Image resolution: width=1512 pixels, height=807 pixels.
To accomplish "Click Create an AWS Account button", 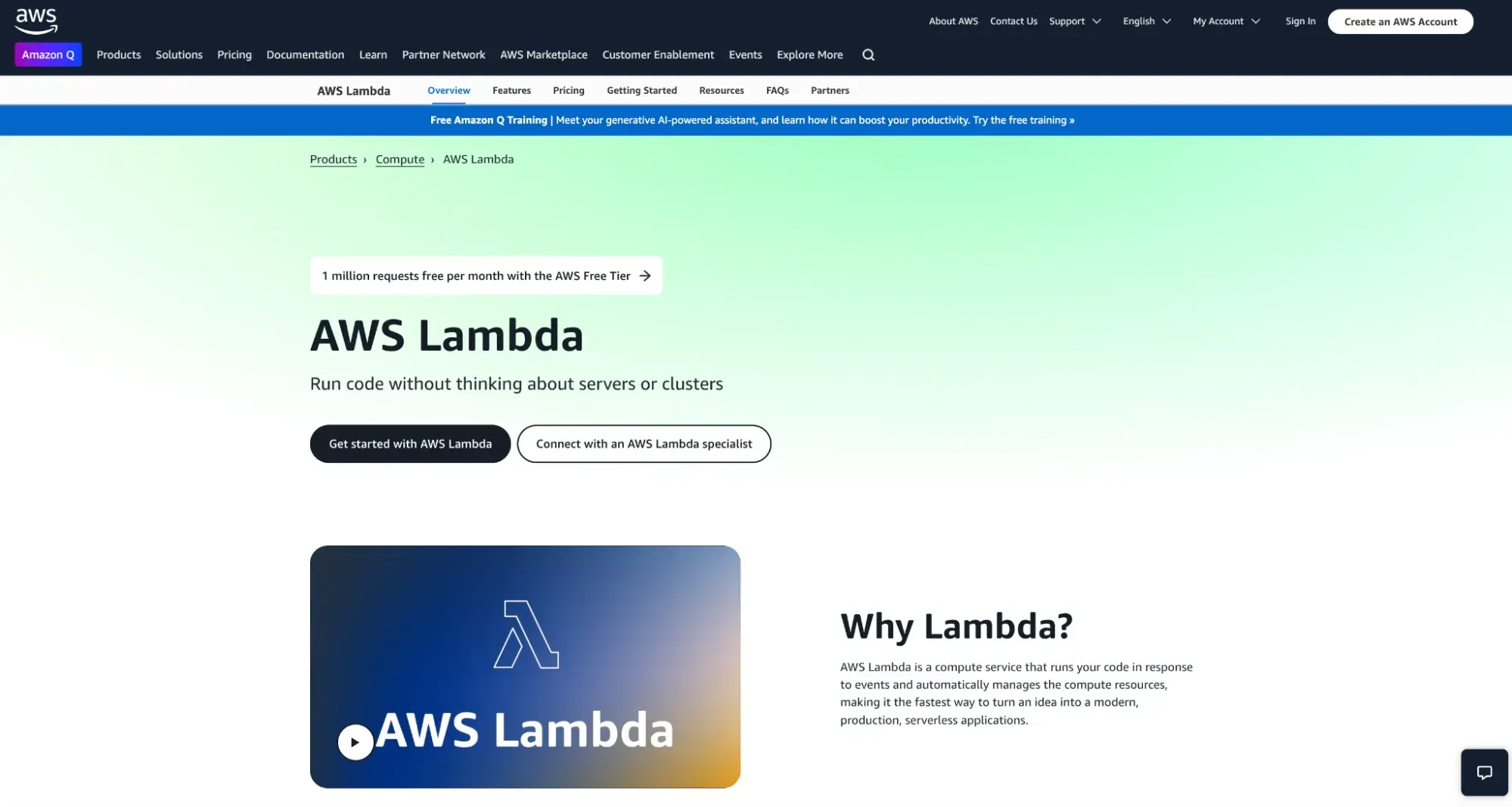I will click(1400, 21).
